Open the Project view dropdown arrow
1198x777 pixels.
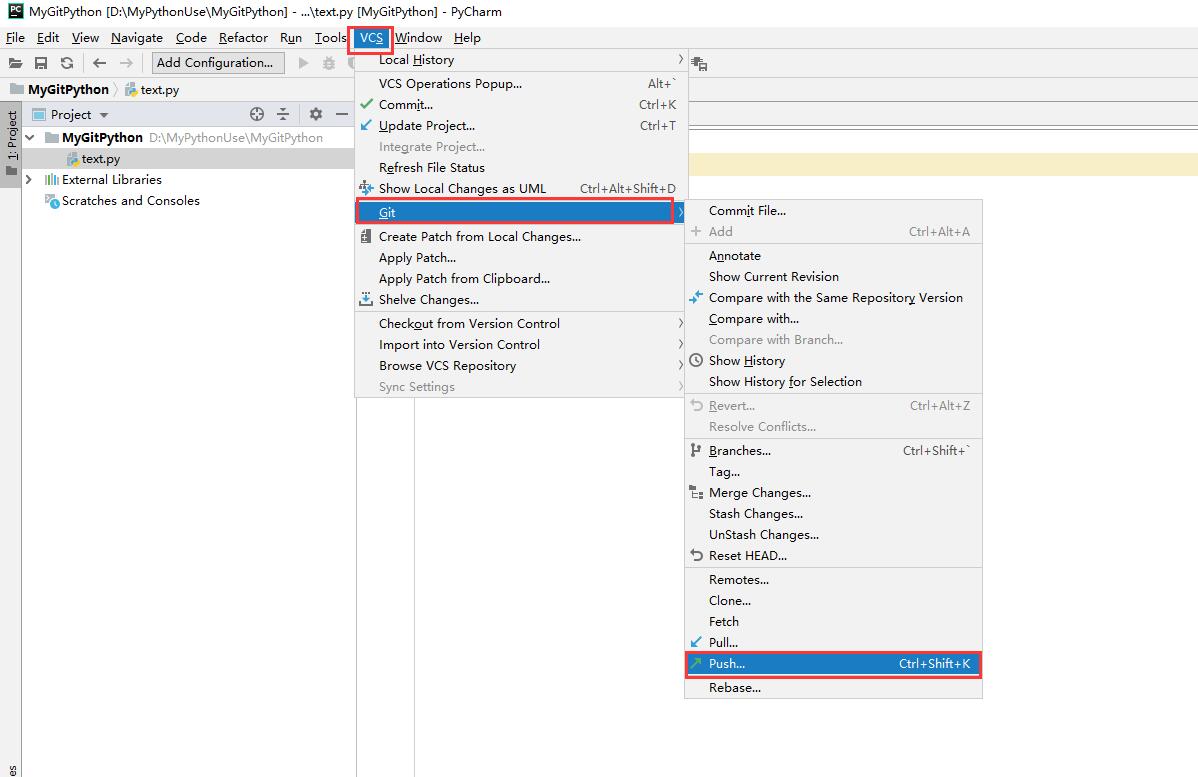104,115
